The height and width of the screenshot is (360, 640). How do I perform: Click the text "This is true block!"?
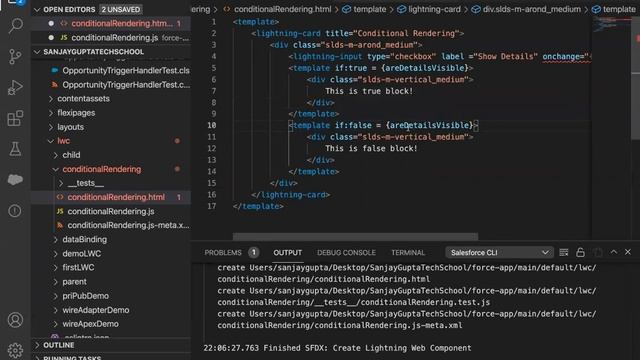pyautogui.click(x=369, y=91)
